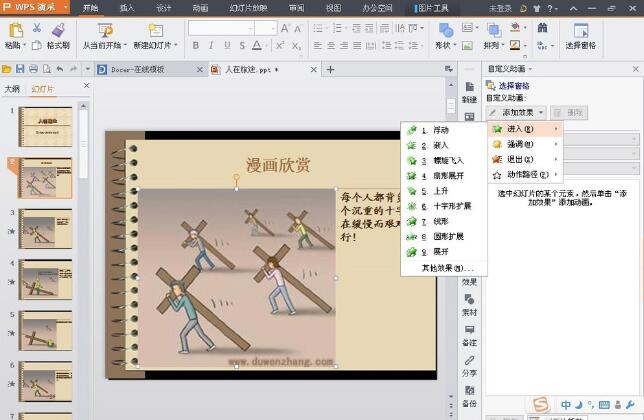Switch to the Docer online templates tab
Image resolution: width=644 pixels, height=420 pixels.
click(x=138, y=70)
